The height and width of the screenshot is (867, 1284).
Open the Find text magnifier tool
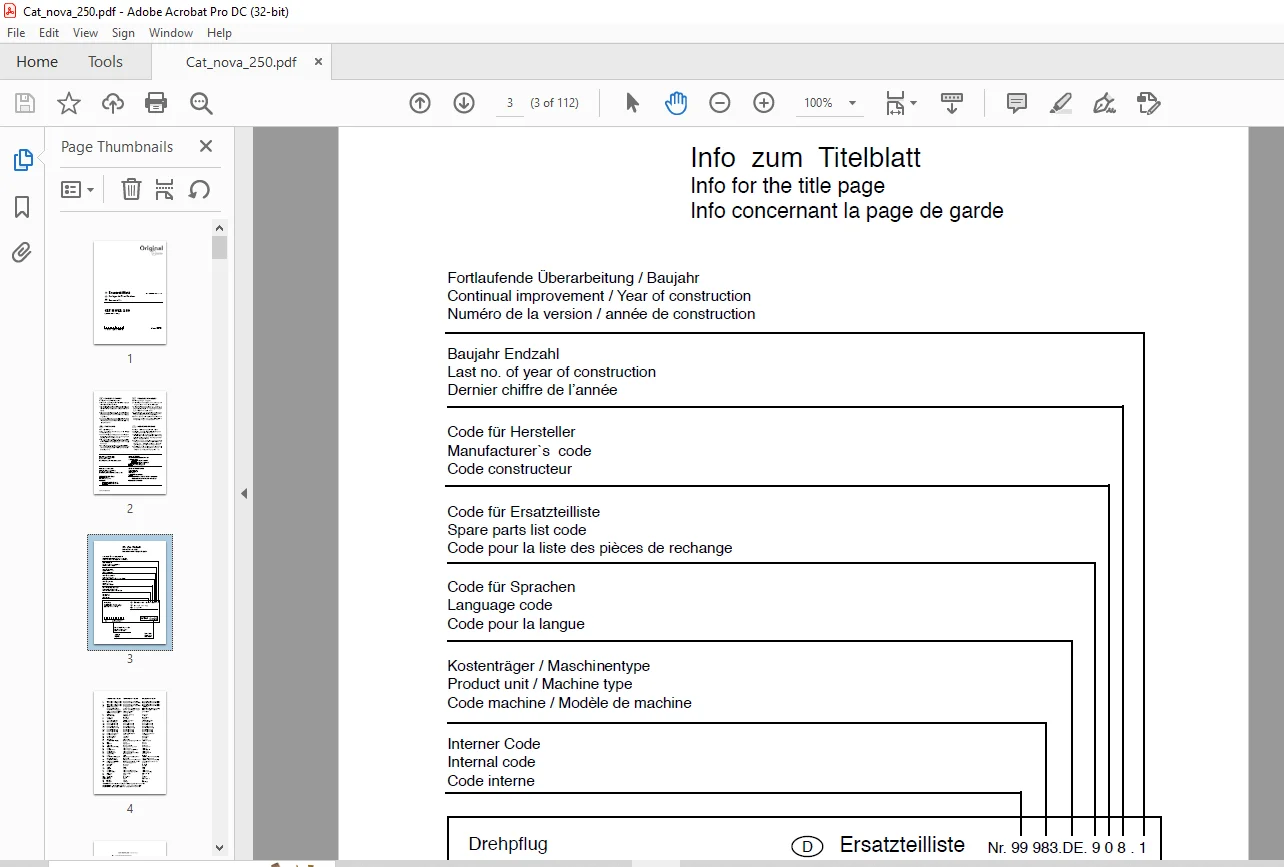(201, 103)
